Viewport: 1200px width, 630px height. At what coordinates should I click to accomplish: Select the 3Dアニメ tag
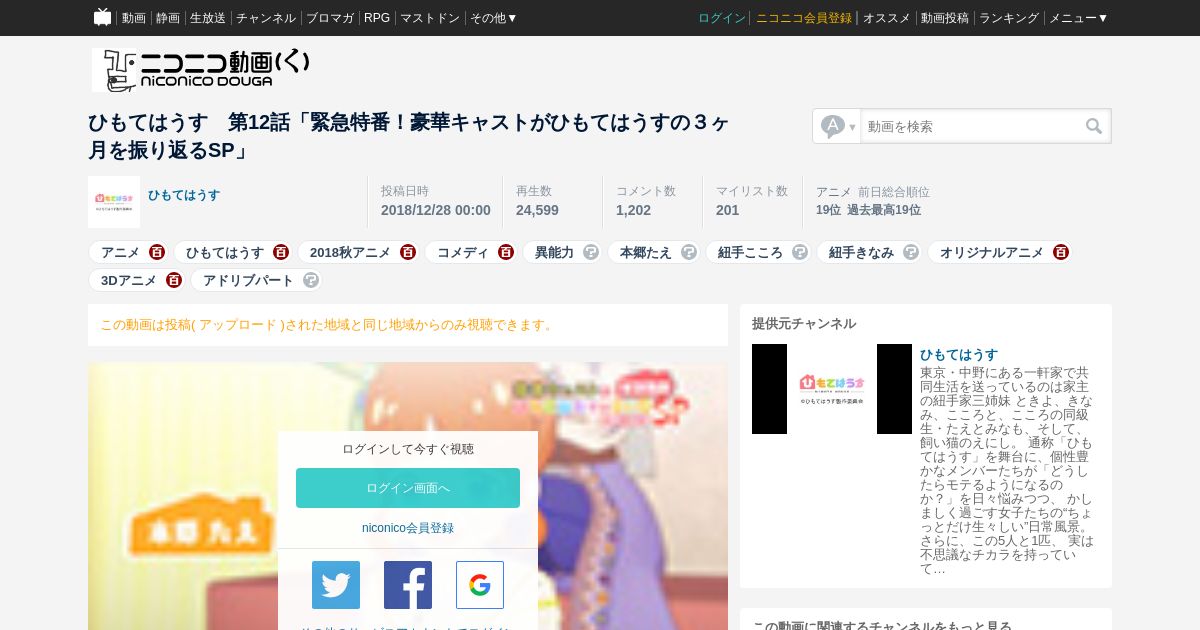click(x=129, y=280)
